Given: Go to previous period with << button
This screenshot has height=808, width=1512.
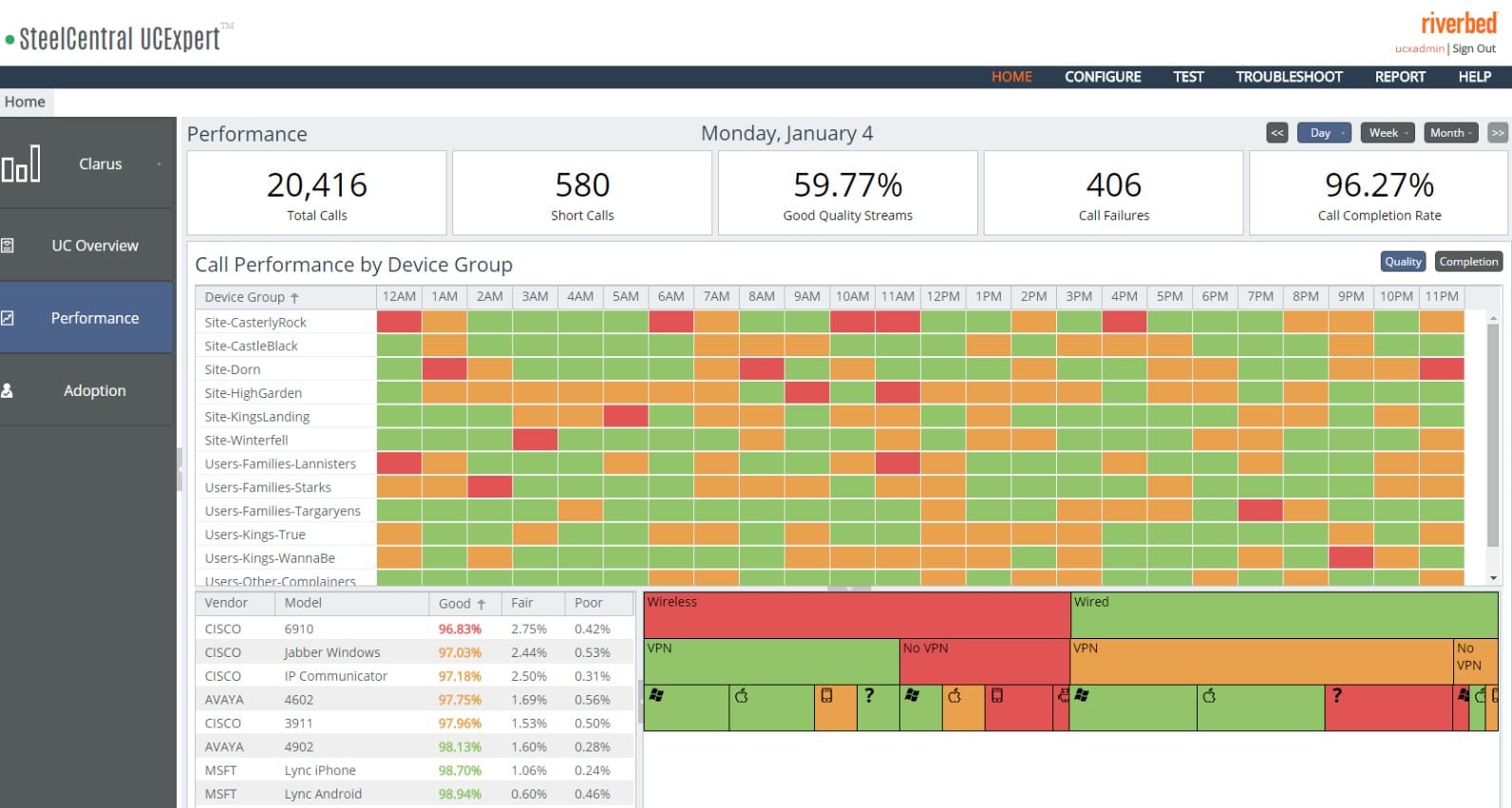Looking at the screenshot, I should coord(1277,133).
